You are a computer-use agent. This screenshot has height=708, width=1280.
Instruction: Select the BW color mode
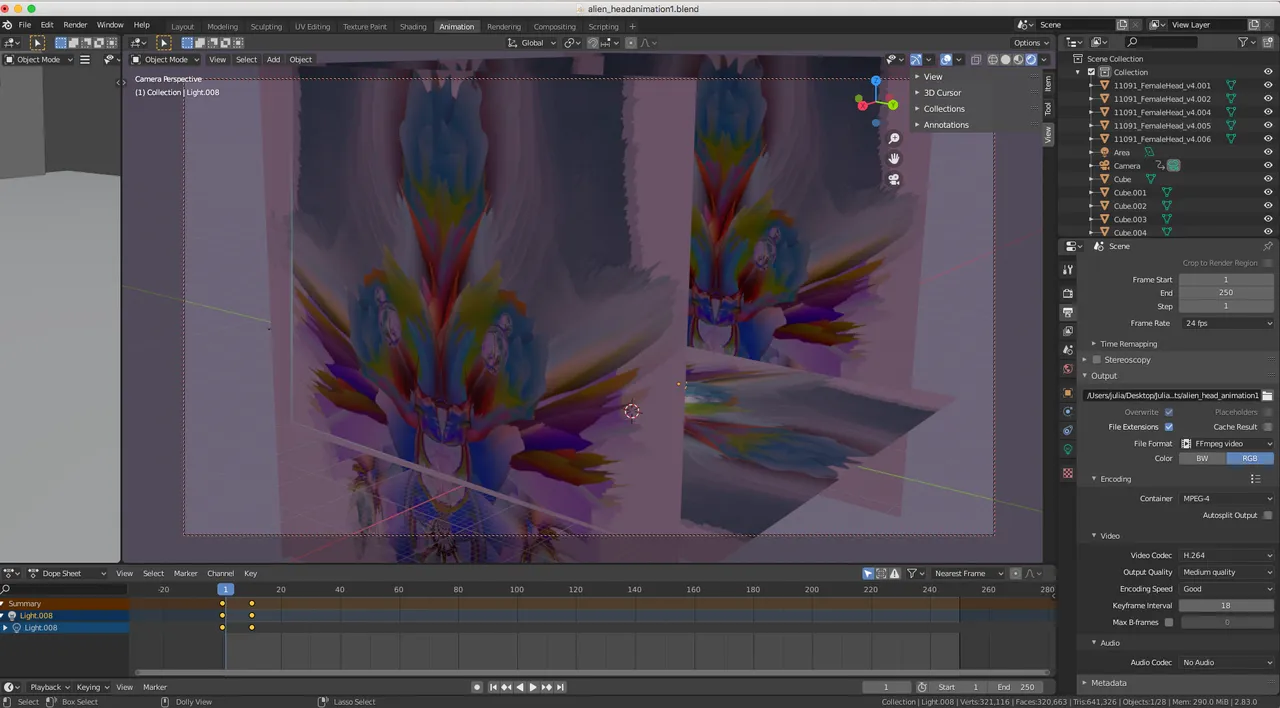pyautogui.click(x=1202, y=458)
